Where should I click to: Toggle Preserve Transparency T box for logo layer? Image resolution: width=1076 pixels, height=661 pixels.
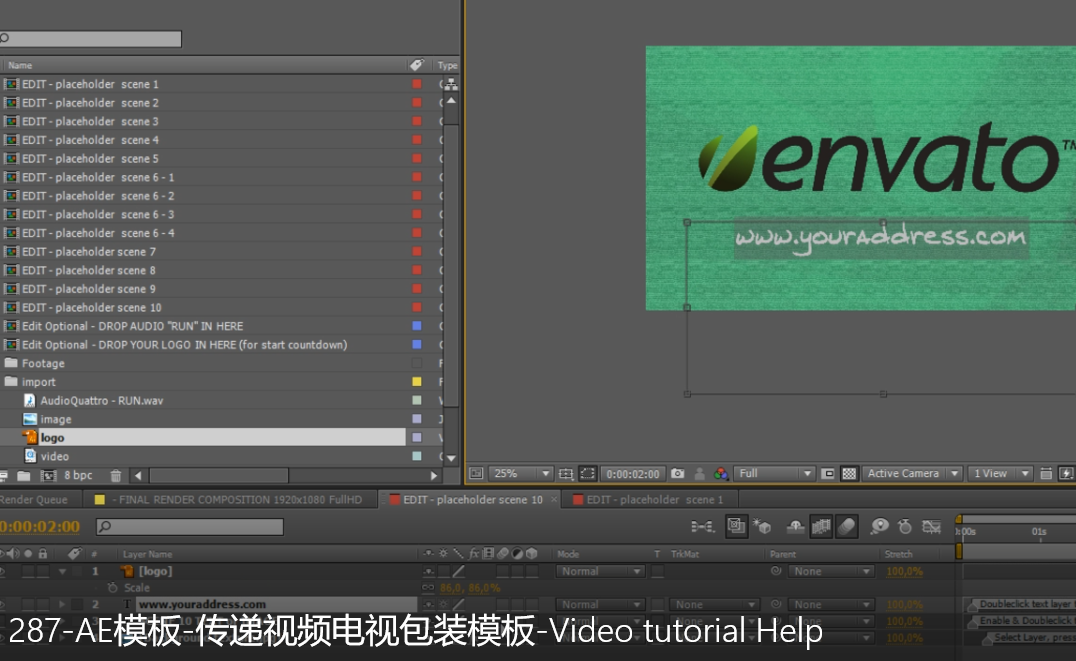pyautogui.click(x=657, y=571)
